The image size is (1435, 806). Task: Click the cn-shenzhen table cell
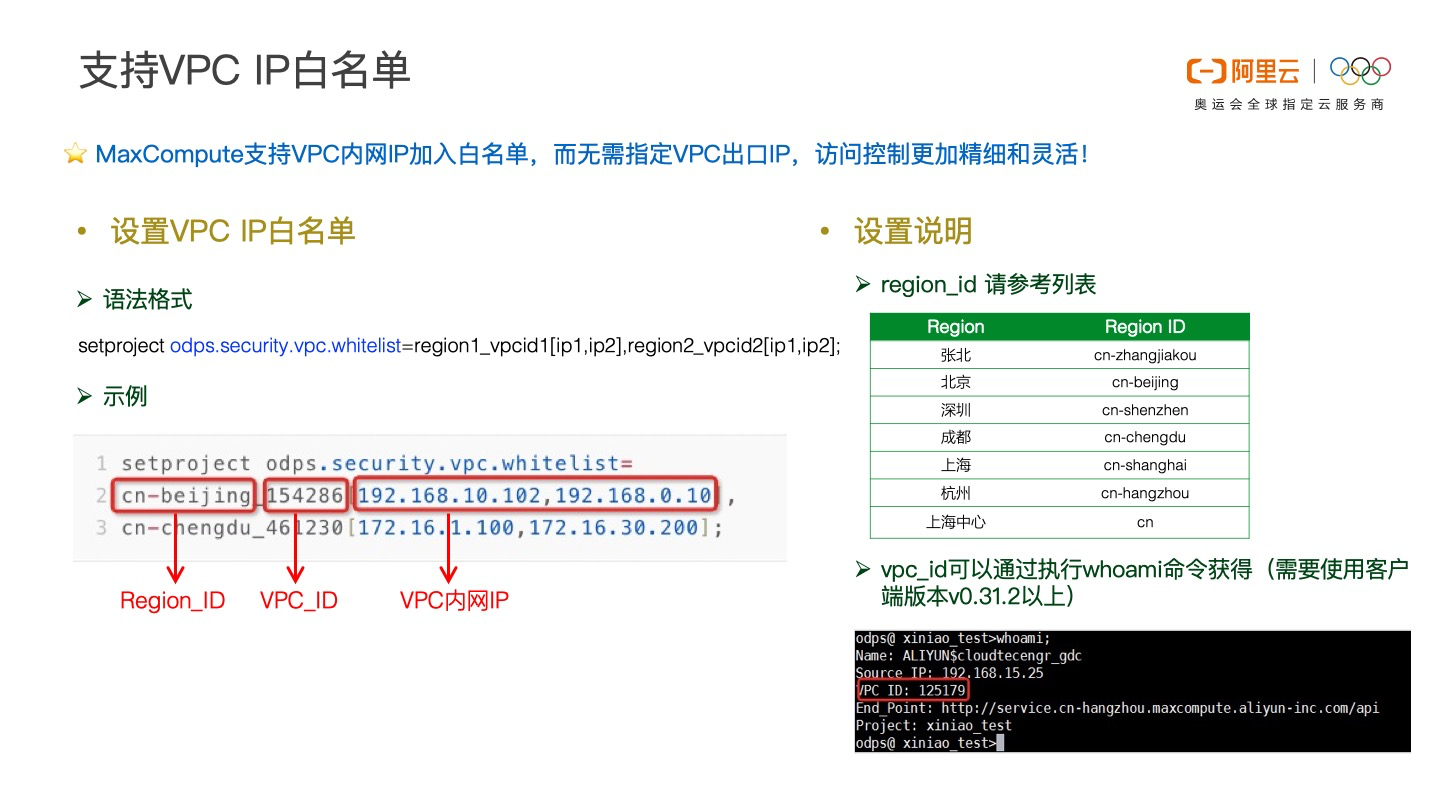coord(1145,410)
